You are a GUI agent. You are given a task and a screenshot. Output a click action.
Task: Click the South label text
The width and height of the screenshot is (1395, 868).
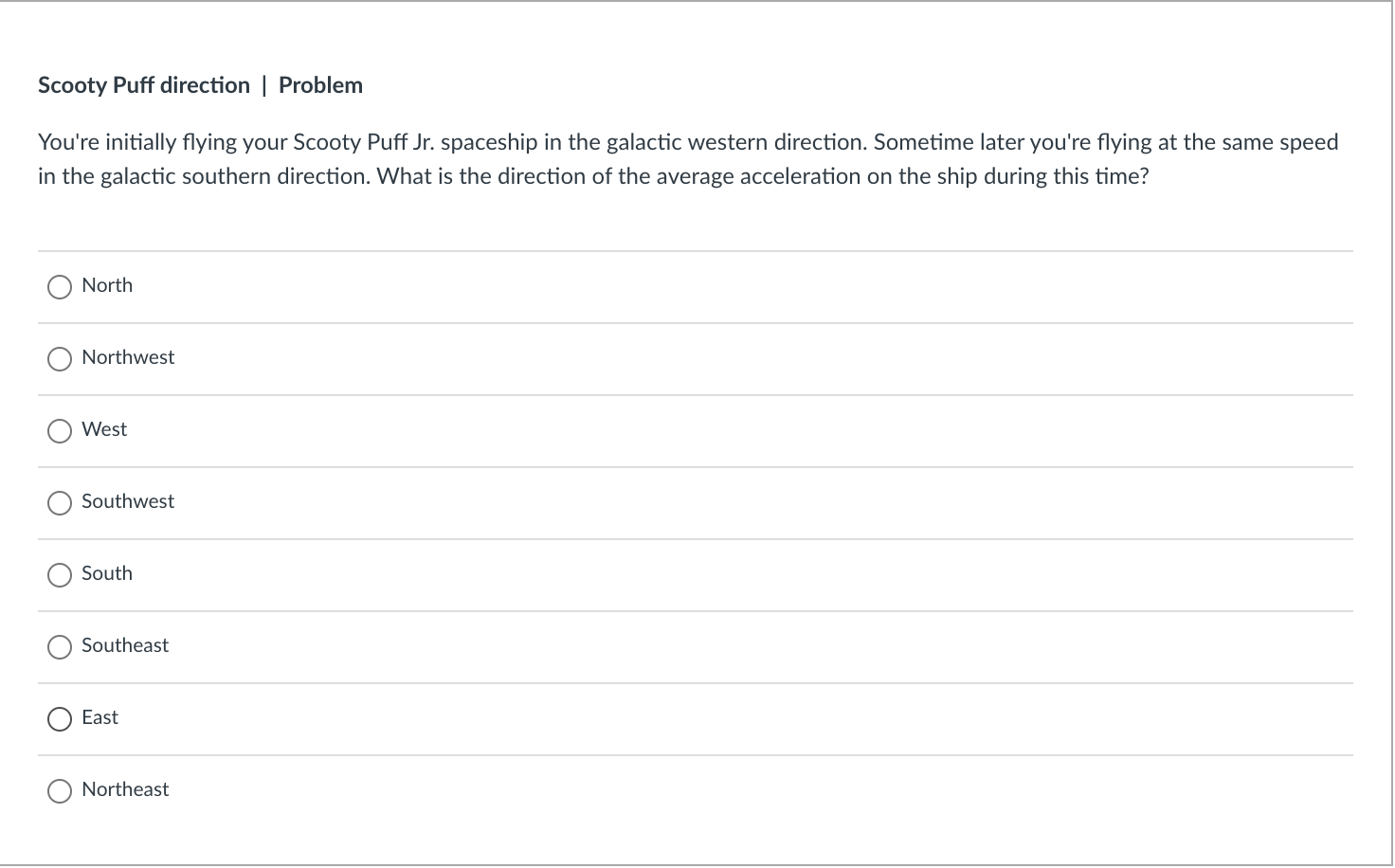pos(106,573)
